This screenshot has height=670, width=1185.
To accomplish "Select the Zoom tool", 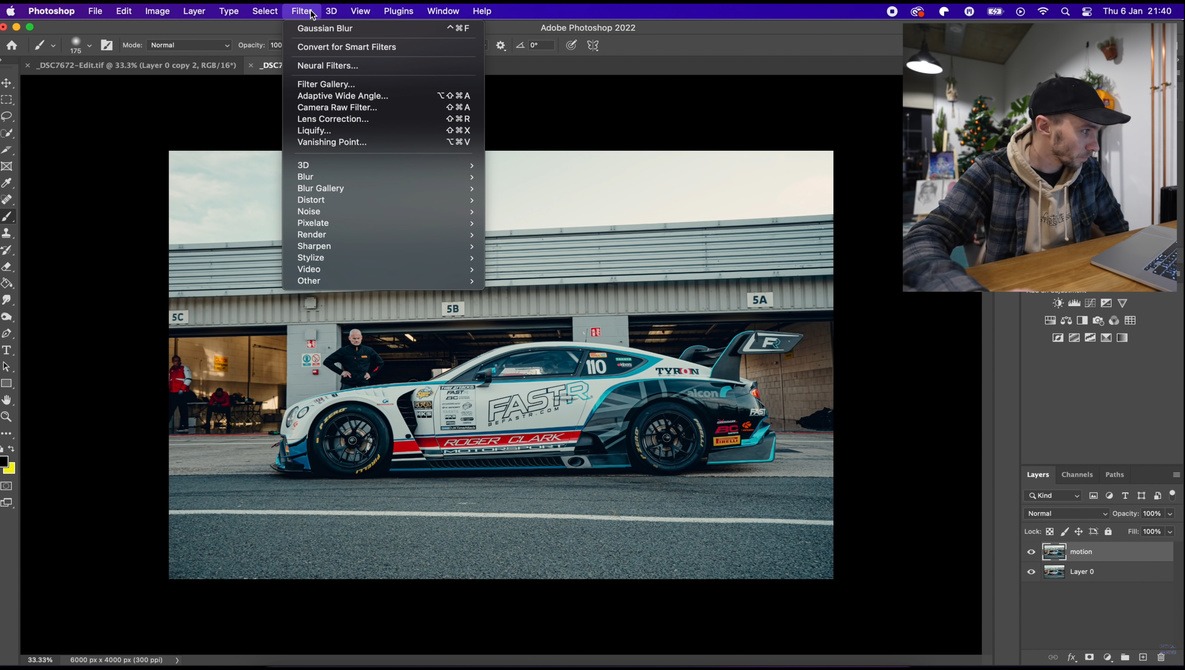I will [7, 417].
